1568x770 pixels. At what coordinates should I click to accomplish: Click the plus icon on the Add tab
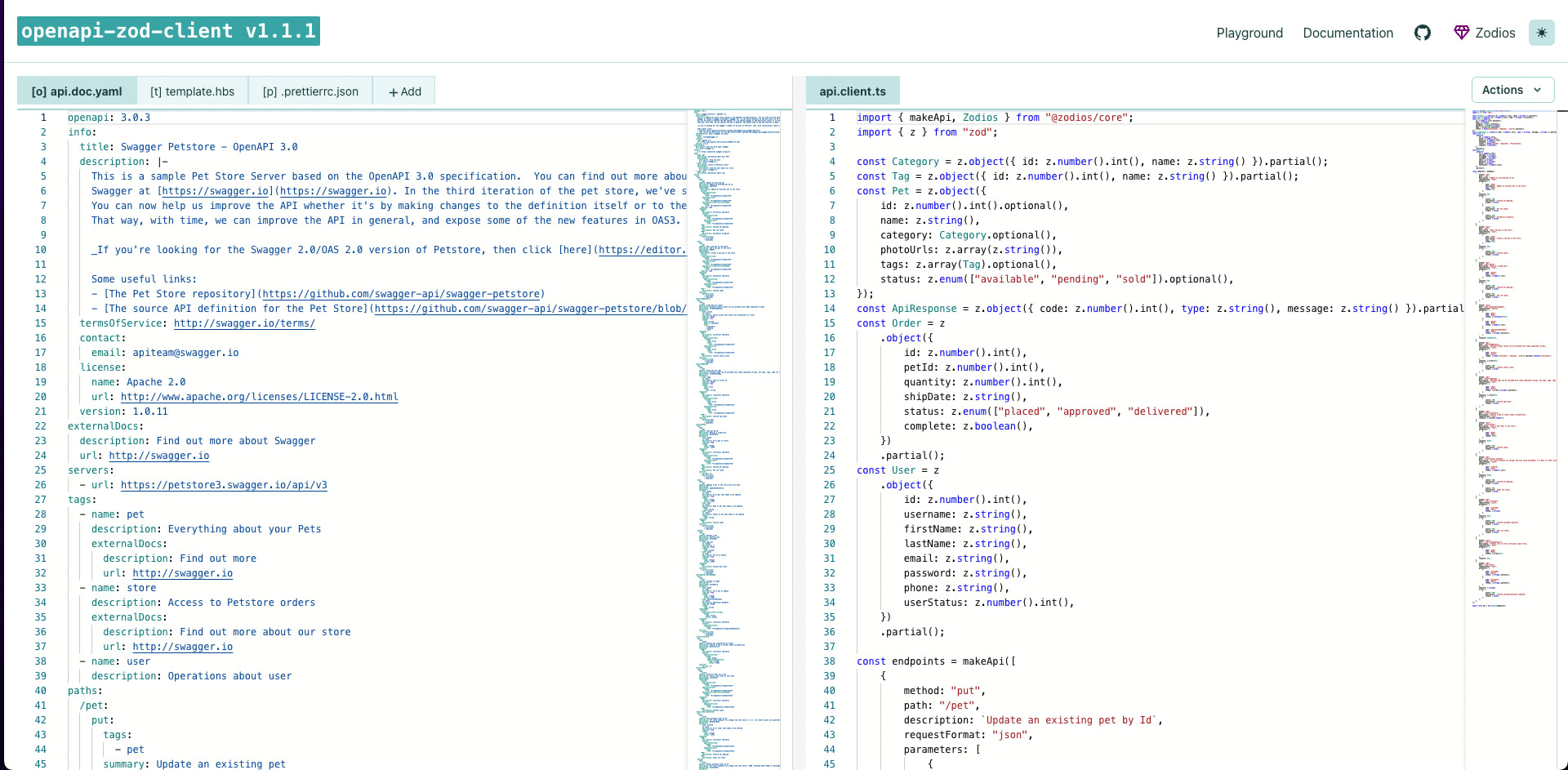[x=394, y=91]
